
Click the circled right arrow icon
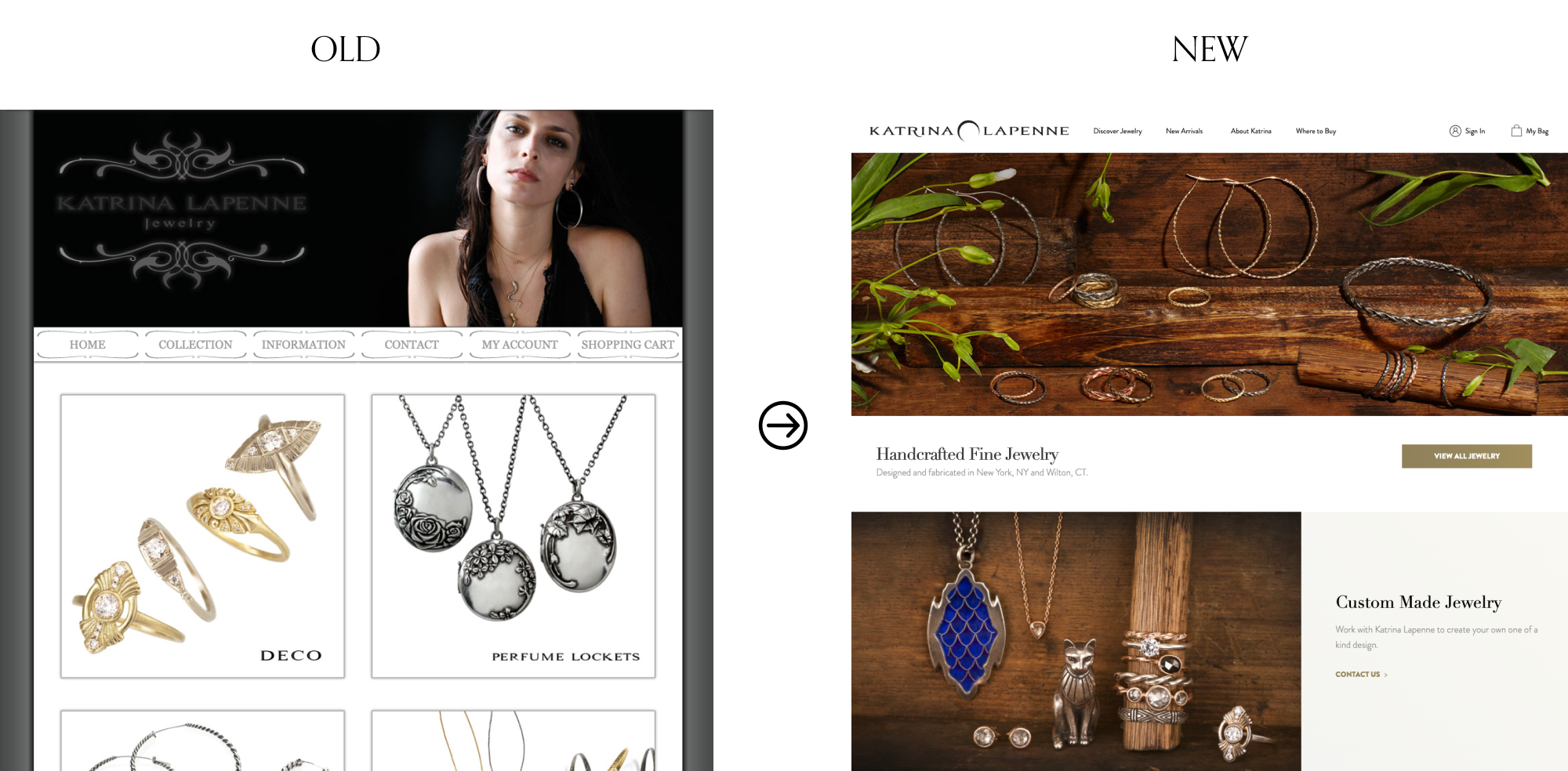[782, 425]
